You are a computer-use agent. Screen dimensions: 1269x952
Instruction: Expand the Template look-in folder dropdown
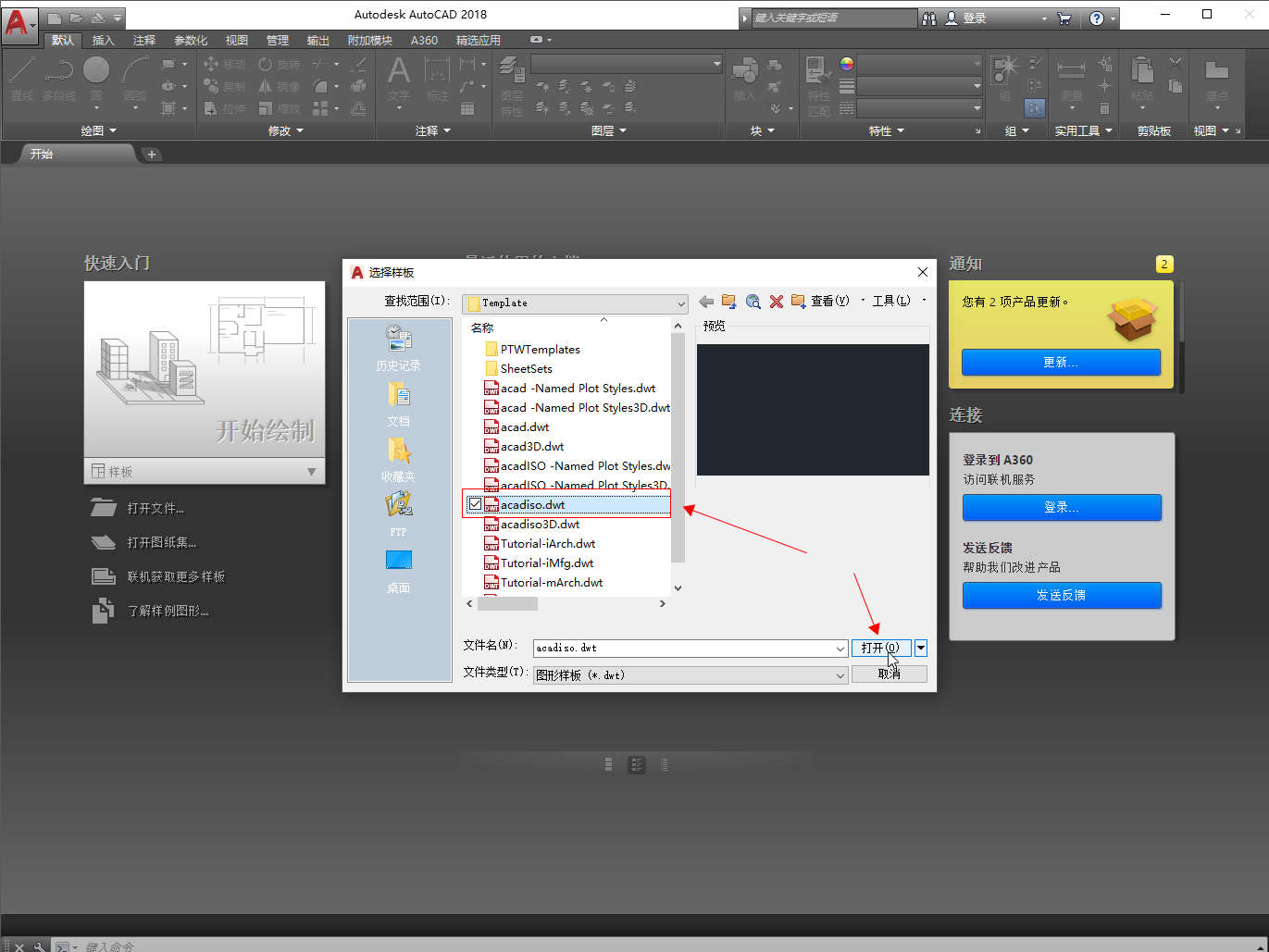coord(681,303)
